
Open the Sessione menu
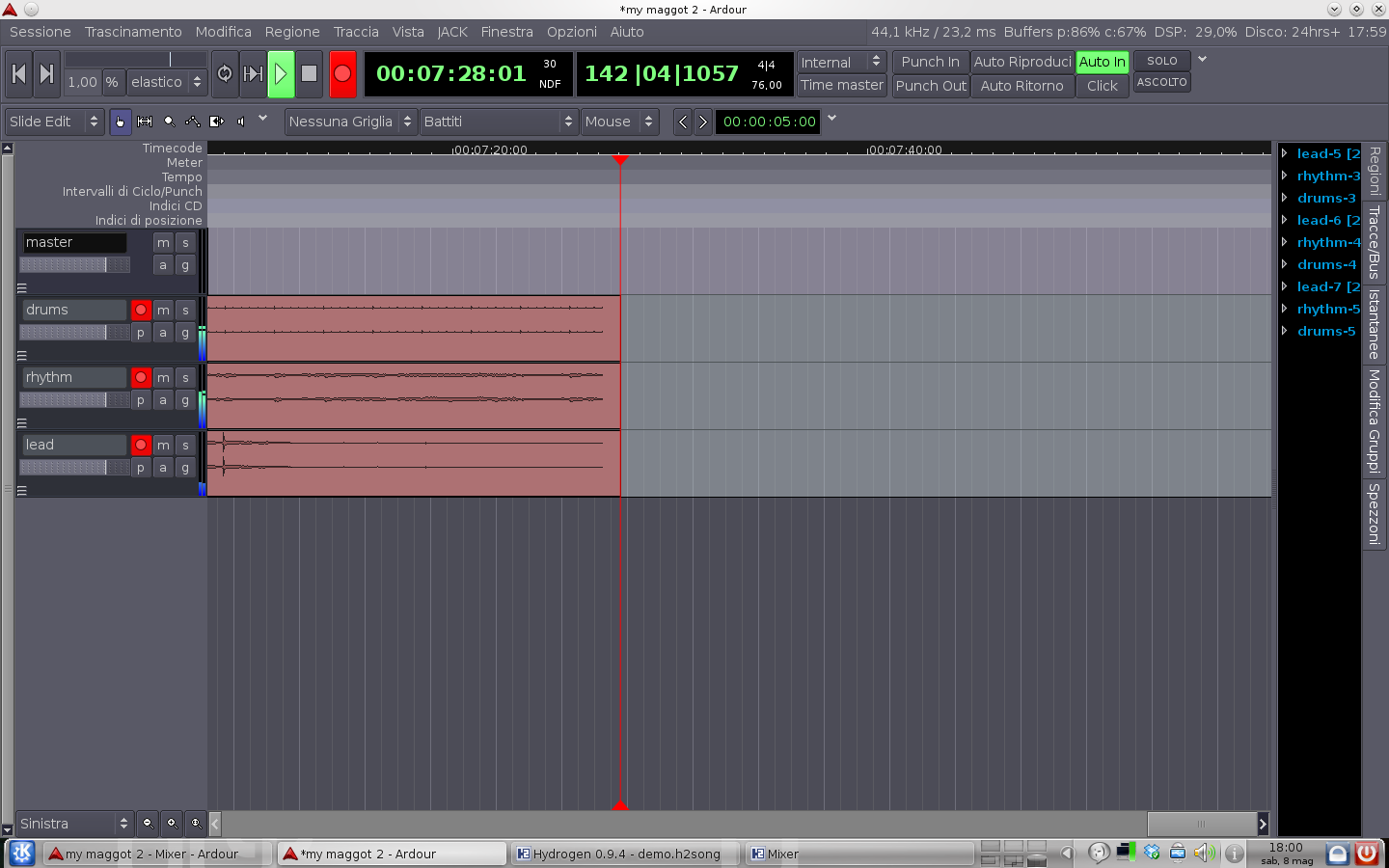pos(40,32)
